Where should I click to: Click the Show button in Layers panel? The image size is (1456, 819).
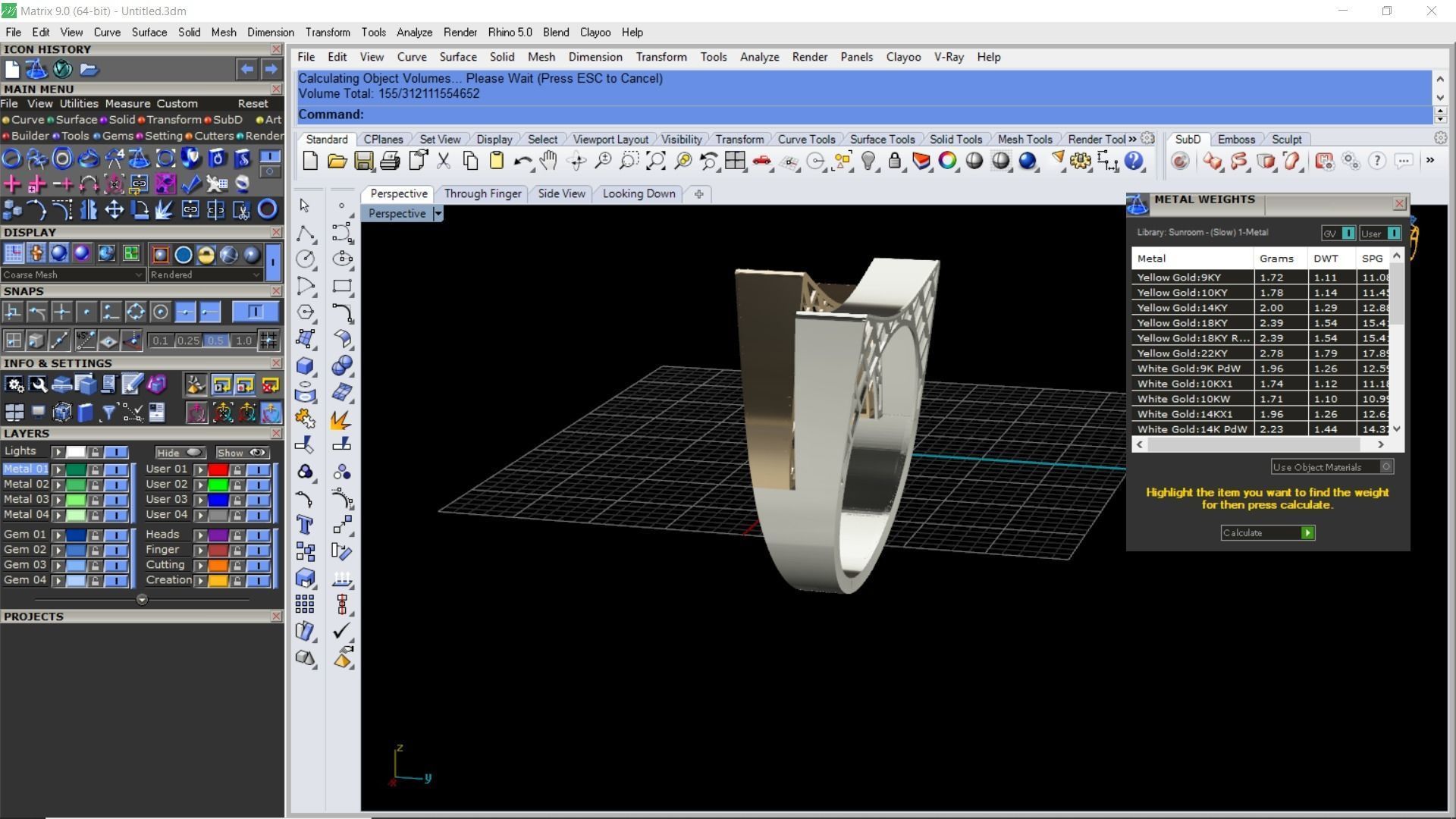(242, 453)
